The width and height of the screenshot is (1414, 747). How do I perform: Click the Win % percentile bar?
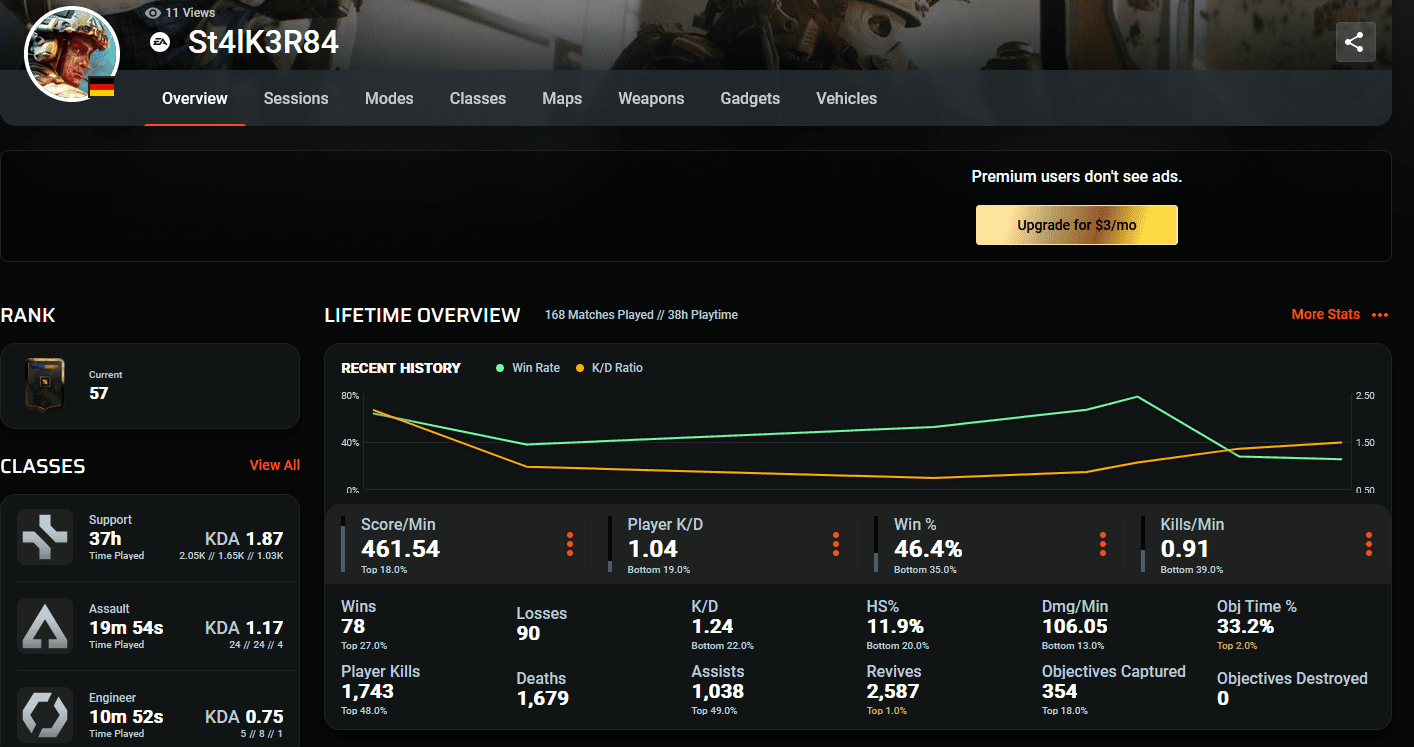(876, 544)
